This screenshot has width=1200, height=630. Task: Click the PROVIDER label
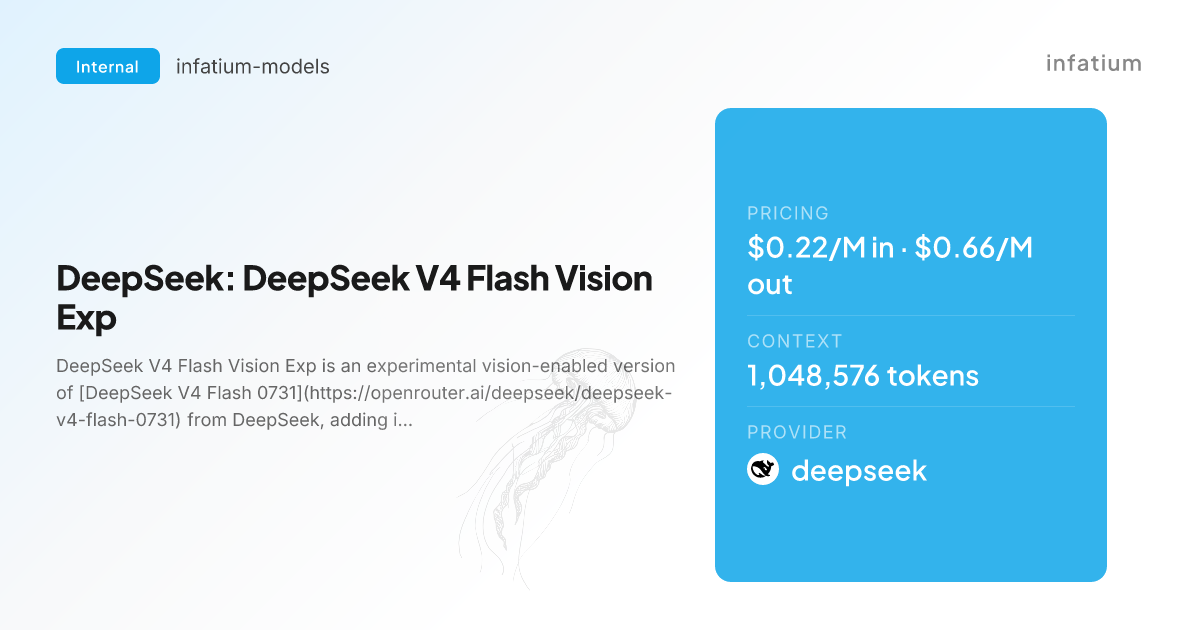coord(797,432)
